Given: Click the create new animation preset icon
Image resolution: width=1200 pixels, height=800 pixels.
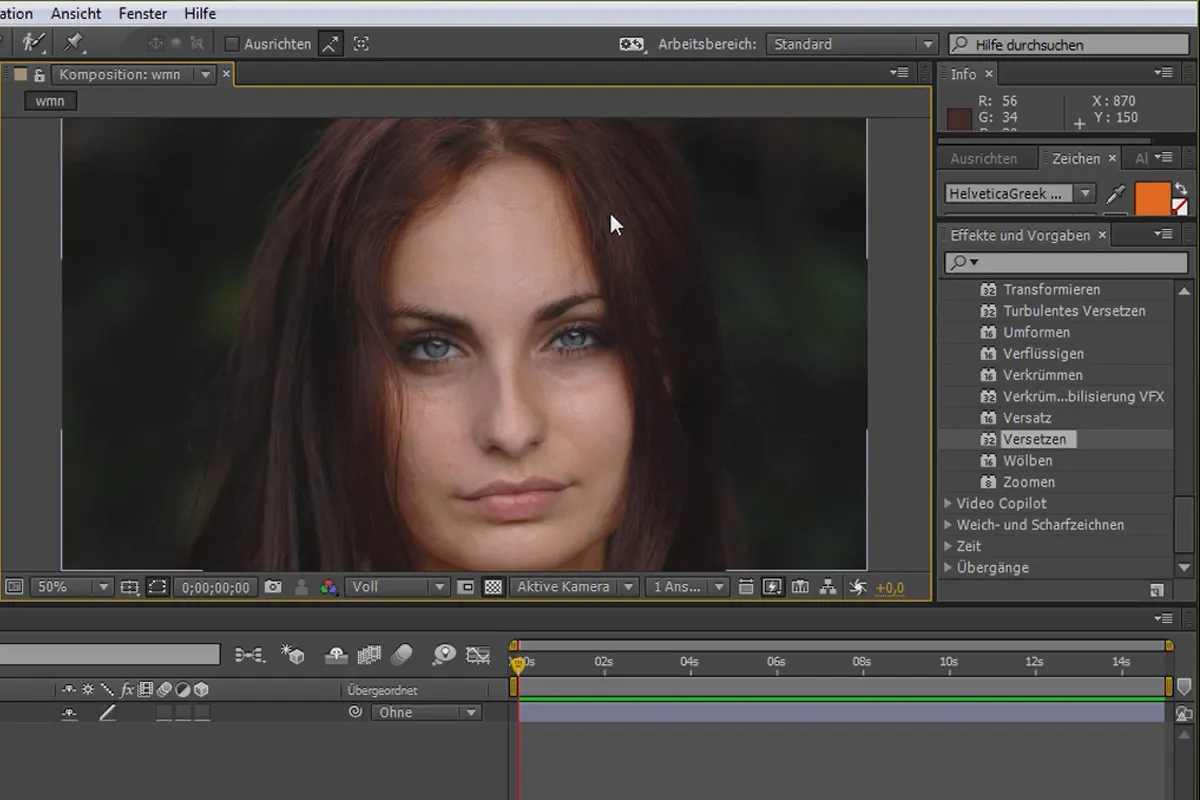Looking at the screenshot, I should click(x=1156, y=591).
